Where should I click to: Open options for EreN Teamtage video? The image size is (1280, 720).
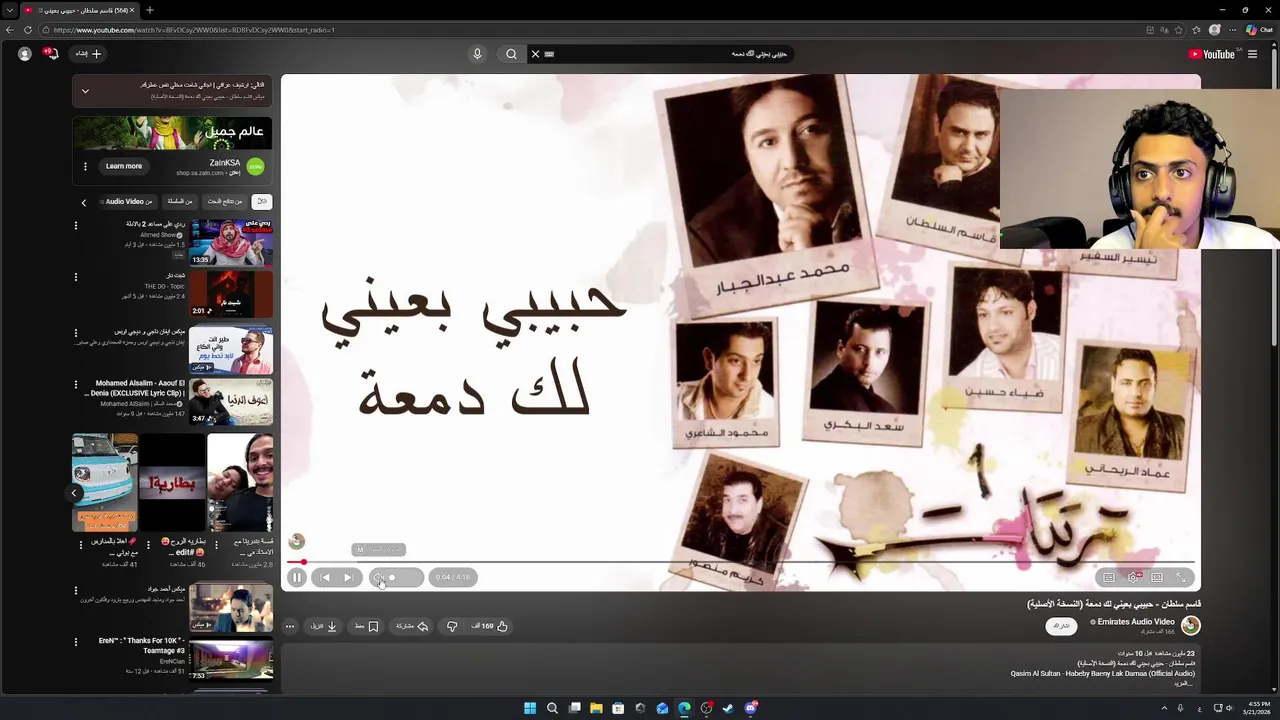pyautogui.click(x=75, y=642)
